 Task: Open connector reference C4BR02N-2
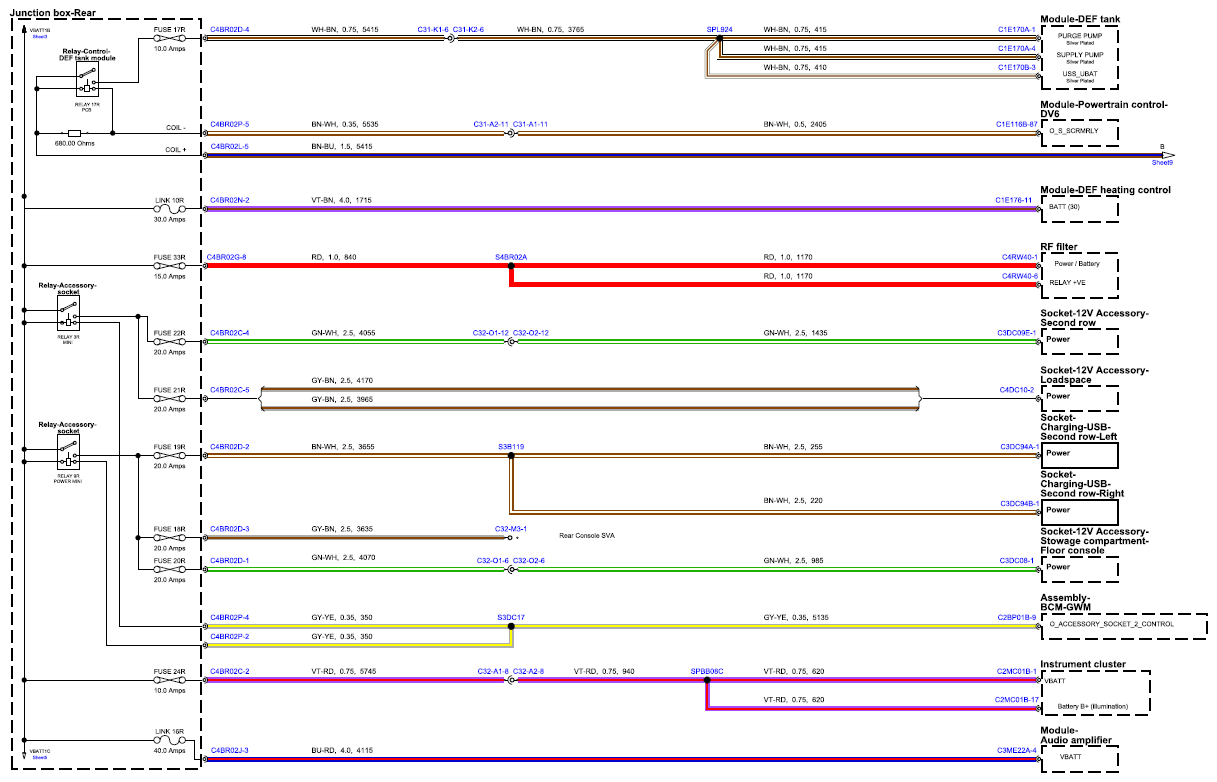click(230, 201)
